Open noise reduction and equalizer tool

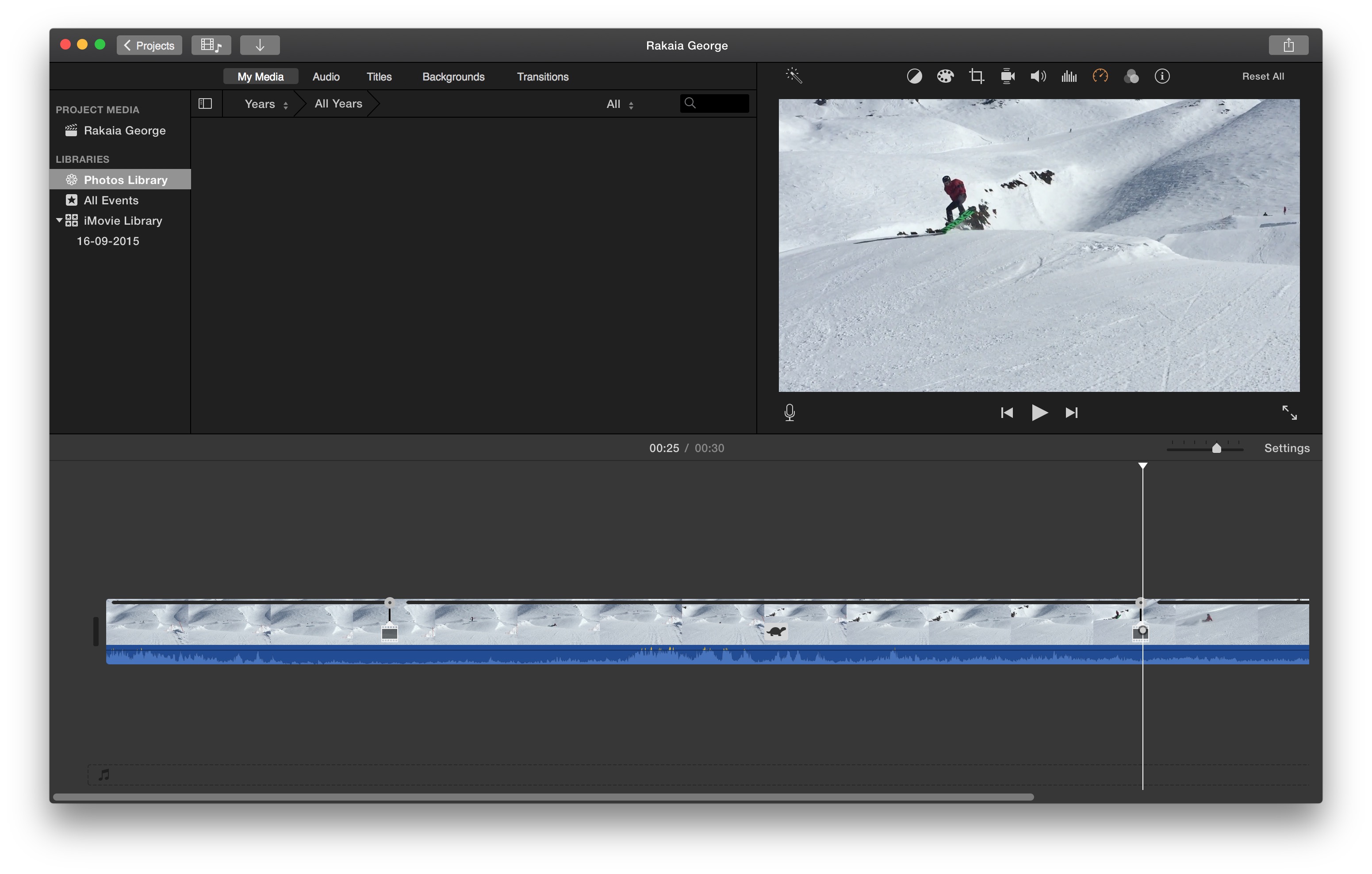click(1069, 77)
